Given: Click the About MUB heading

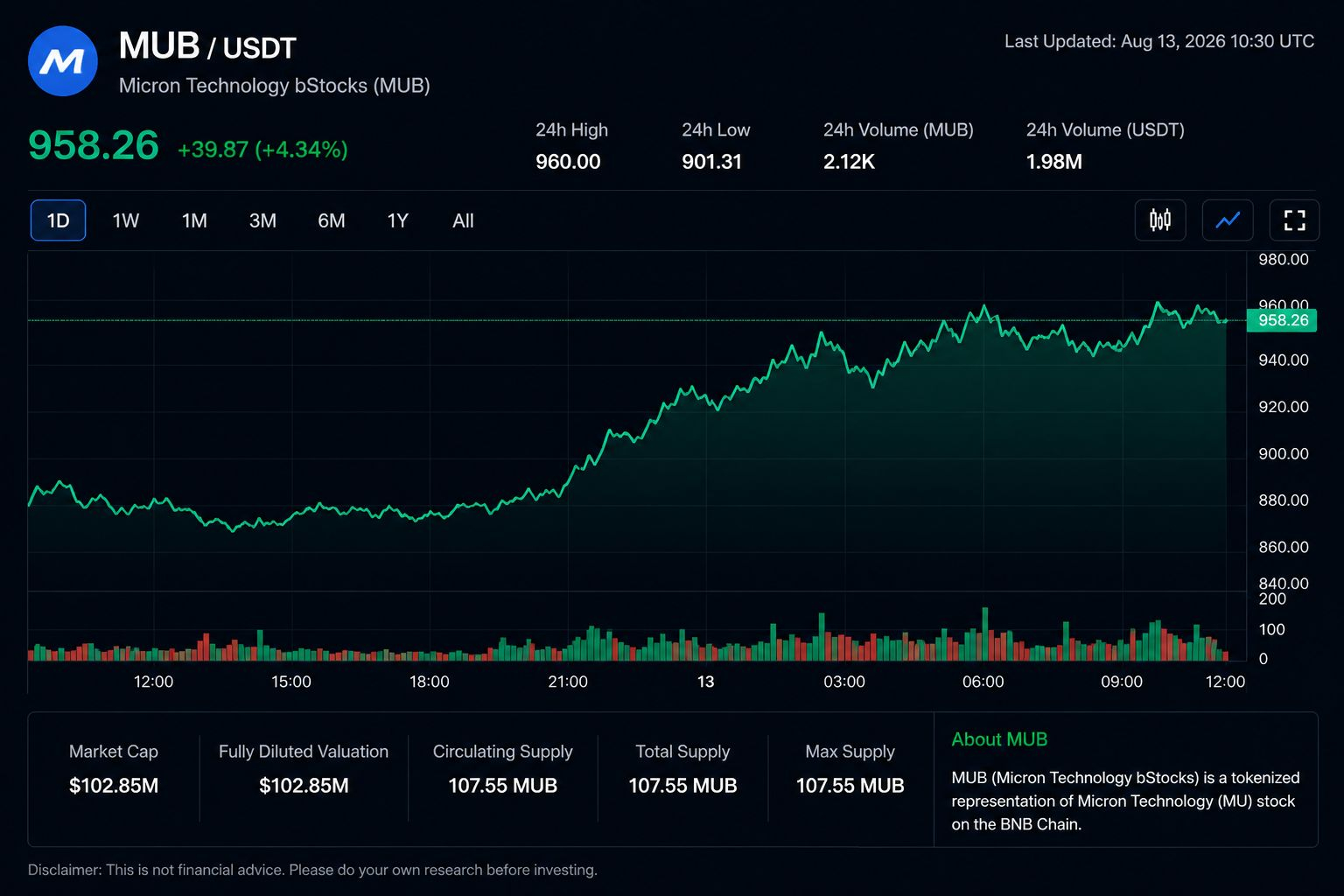Looking at the screenshot, I should point(999,739).
